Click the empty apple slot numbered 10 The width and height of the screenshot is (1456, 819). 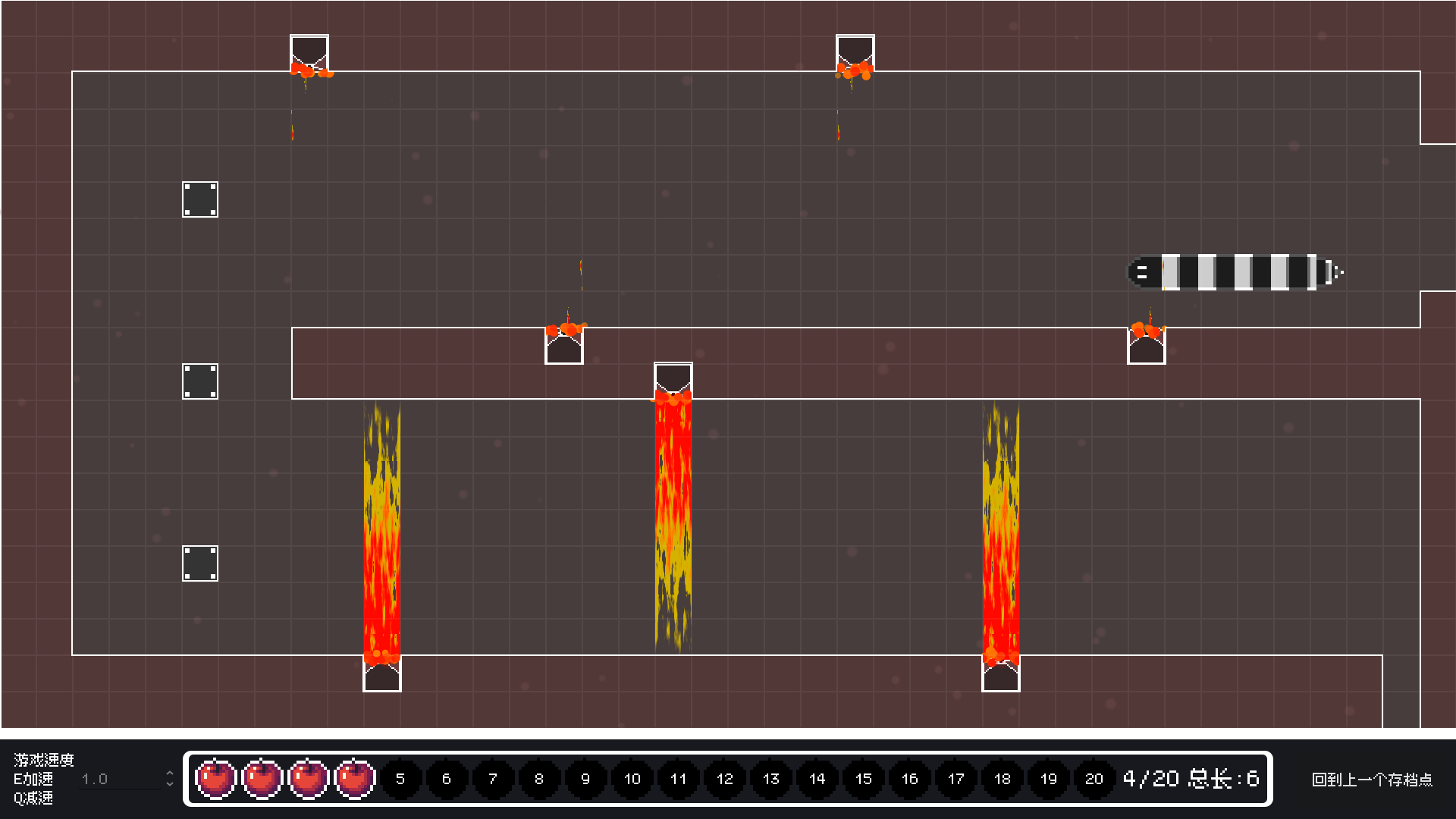tap(632, 779)
